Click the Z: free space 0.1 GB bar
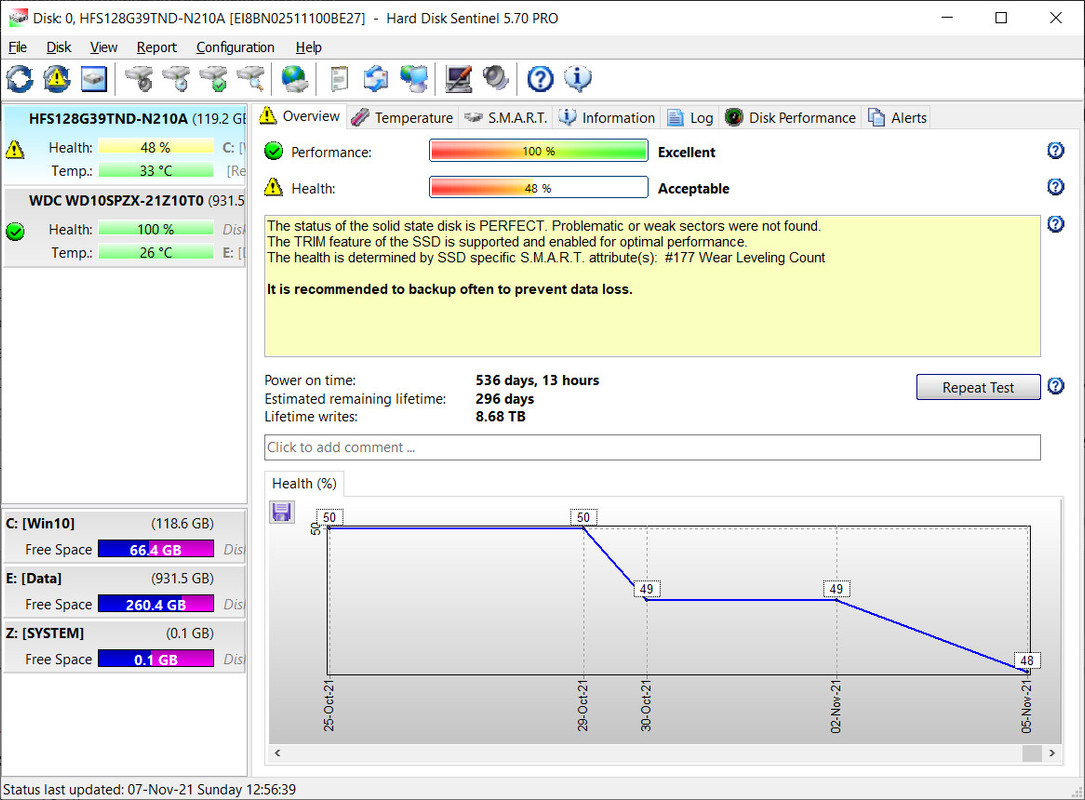 (x=156, y=659)
